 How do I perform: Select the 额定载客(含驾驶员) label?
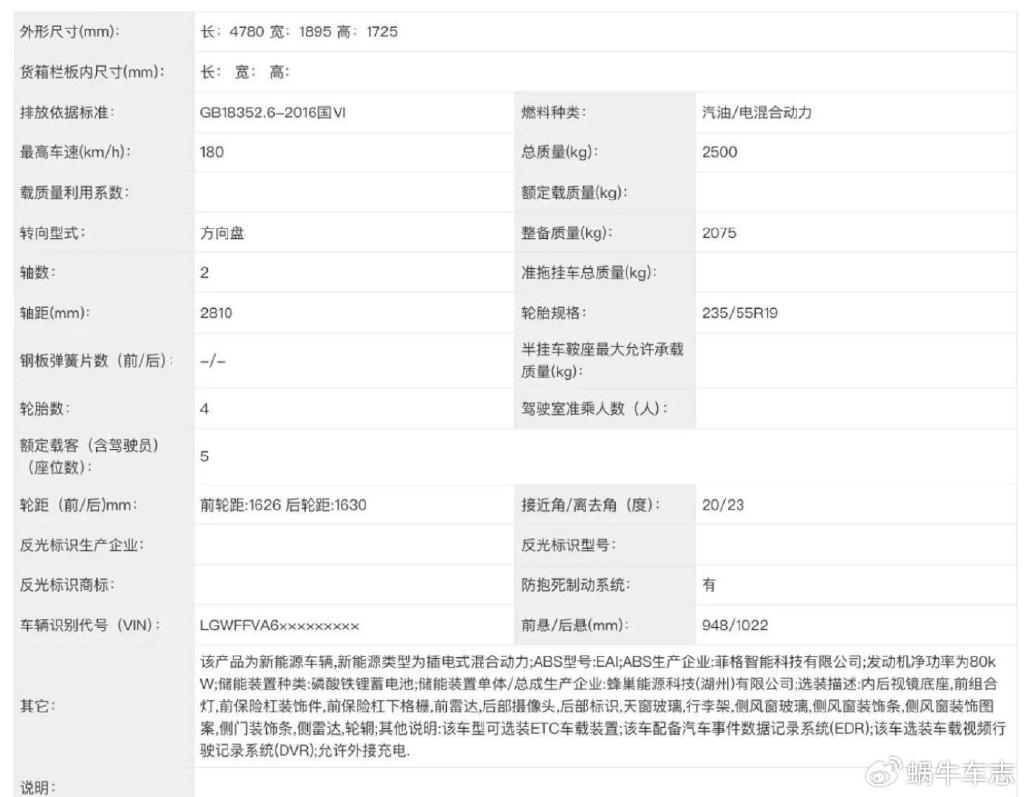pyautogui.click(x=89, y=456)
